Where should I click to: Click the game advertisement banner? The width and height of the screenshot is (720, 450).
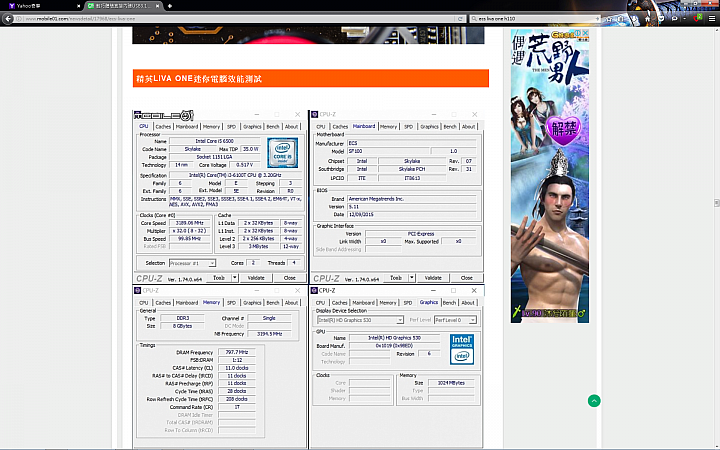point(550,176)
